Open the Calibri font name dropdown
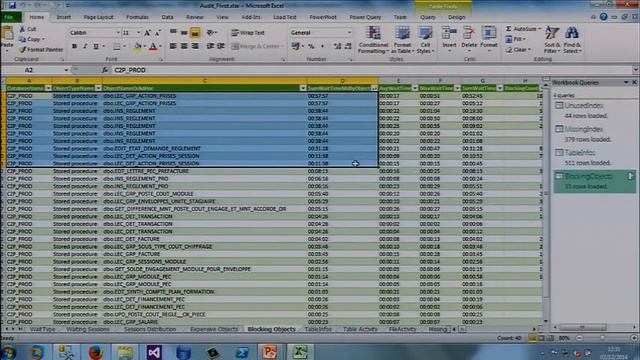The width and height of the screenshot is (640, 360). 118,33
